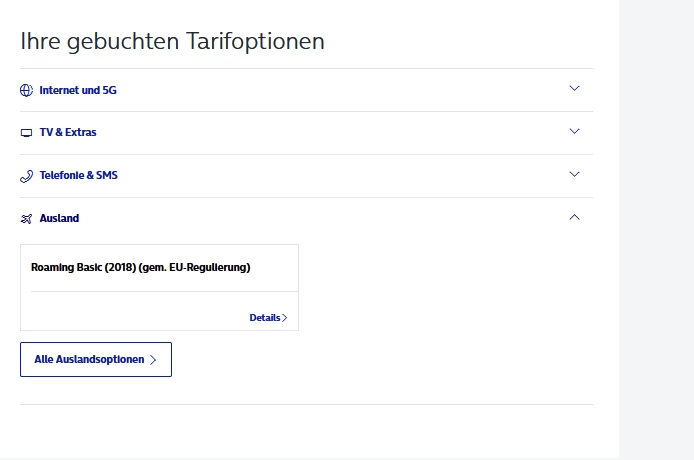This screenshot has width=694, height=460.
Task: Click the Ihre gebuchten Tarifoptionen heading
Action: pyautogui.click(x=172, y=41)
